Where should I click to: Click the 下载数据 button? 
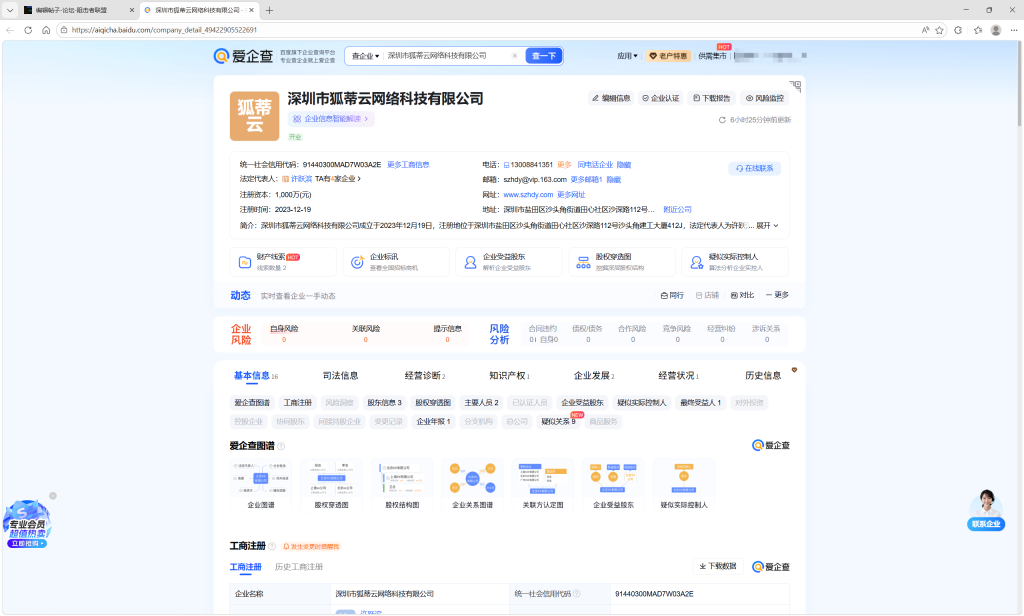coord(718,567)
